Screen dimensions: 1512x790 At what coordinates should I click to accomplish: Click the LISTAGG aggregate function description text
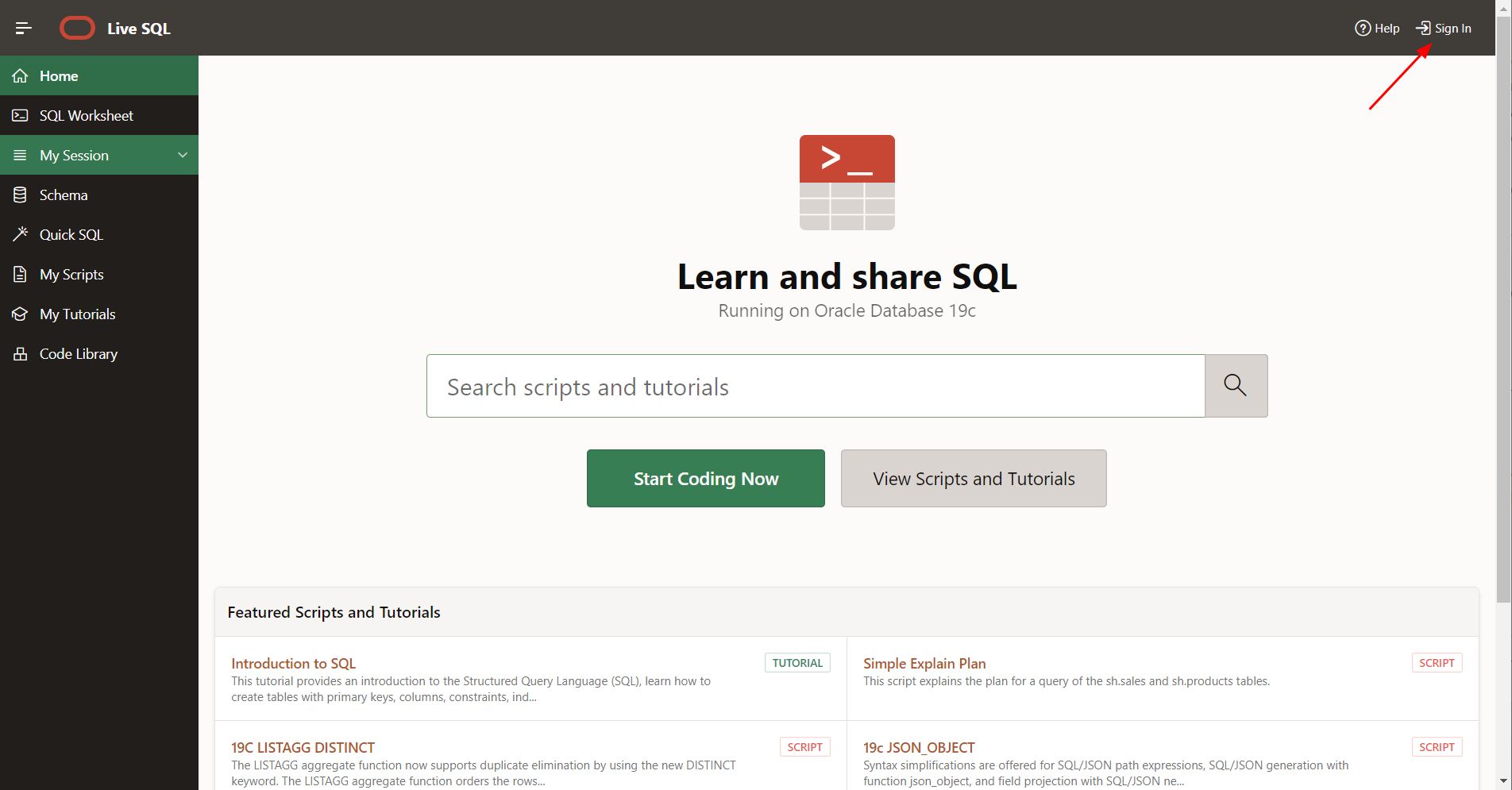click(x=484, y=773)
